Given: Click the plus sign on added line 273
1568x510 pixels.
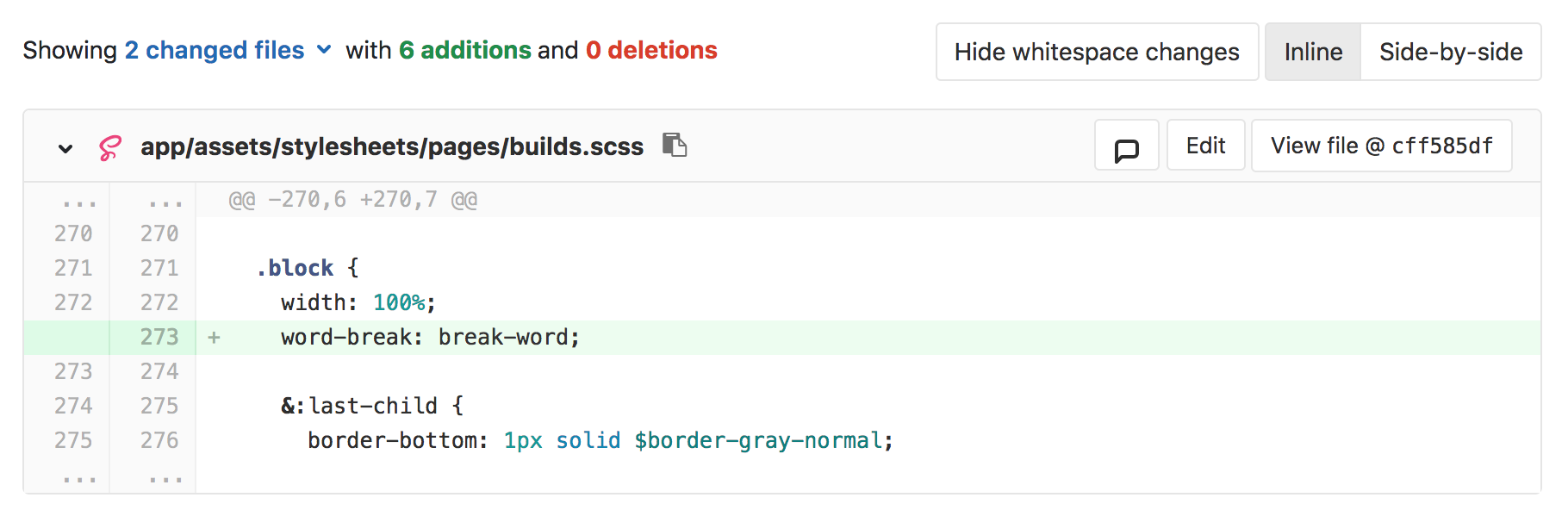Looking at the screenshot, I should click(x=214, y=337).
